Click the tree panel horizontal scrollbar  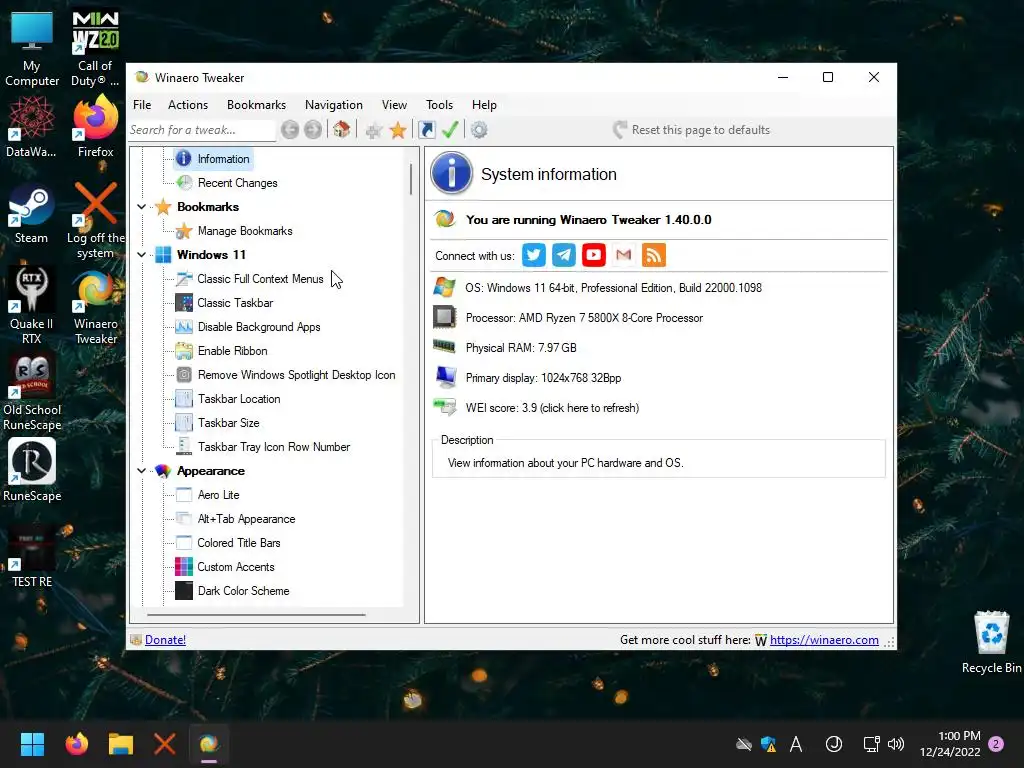256,615
